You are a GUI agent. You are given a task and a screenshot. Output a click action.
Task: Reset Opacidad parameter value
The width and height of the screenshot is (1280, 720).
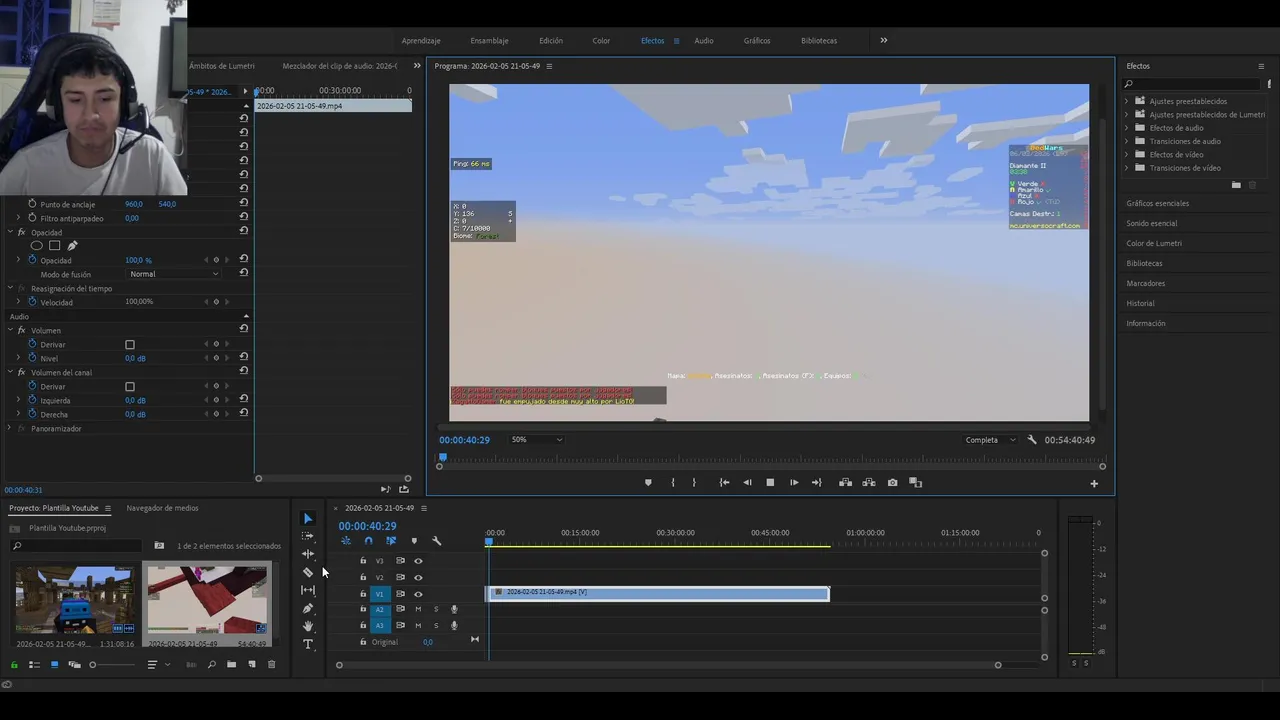pos(244,260)
